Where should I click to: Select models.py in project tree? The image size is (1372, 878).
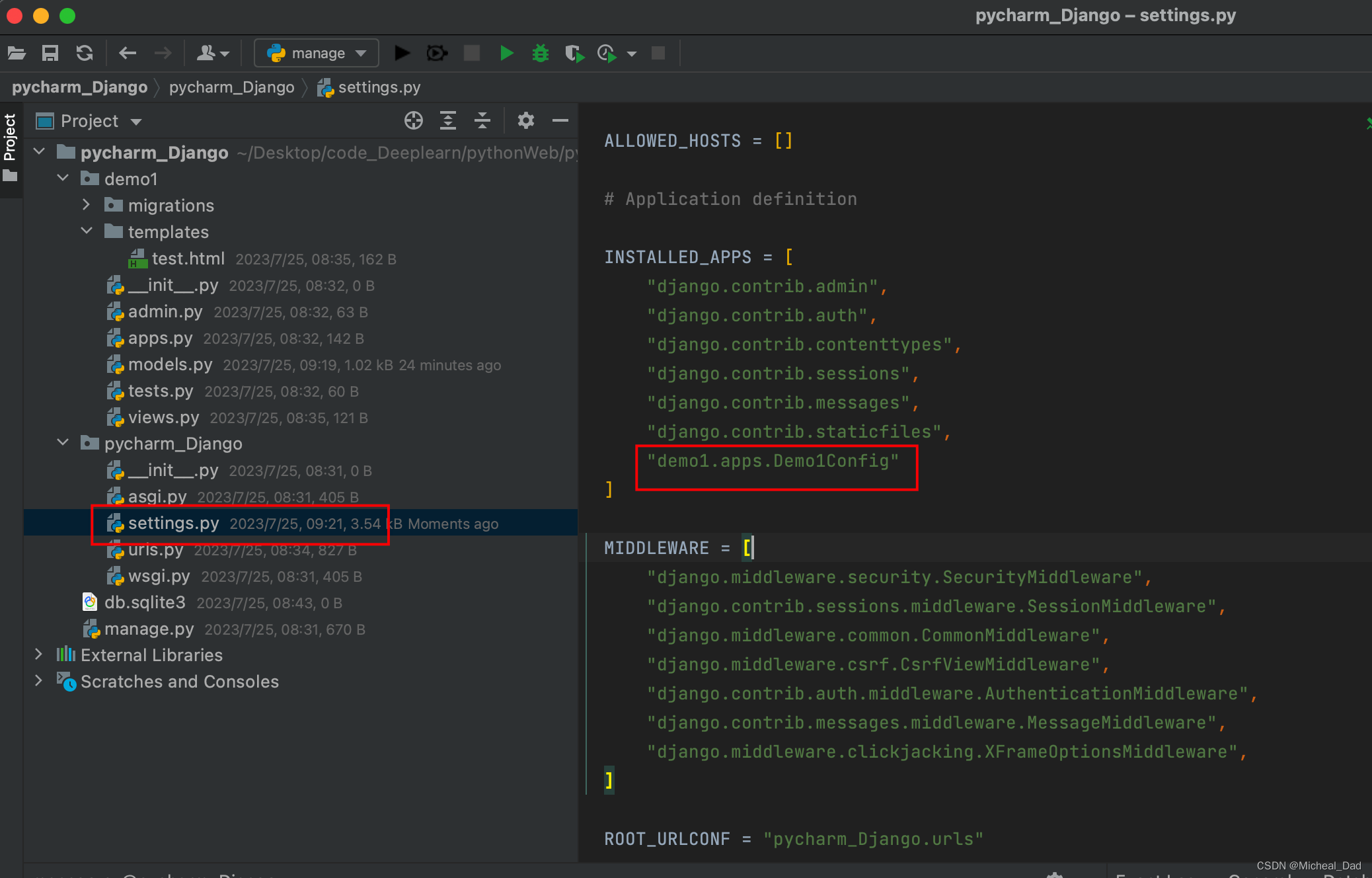pos(170,364)
